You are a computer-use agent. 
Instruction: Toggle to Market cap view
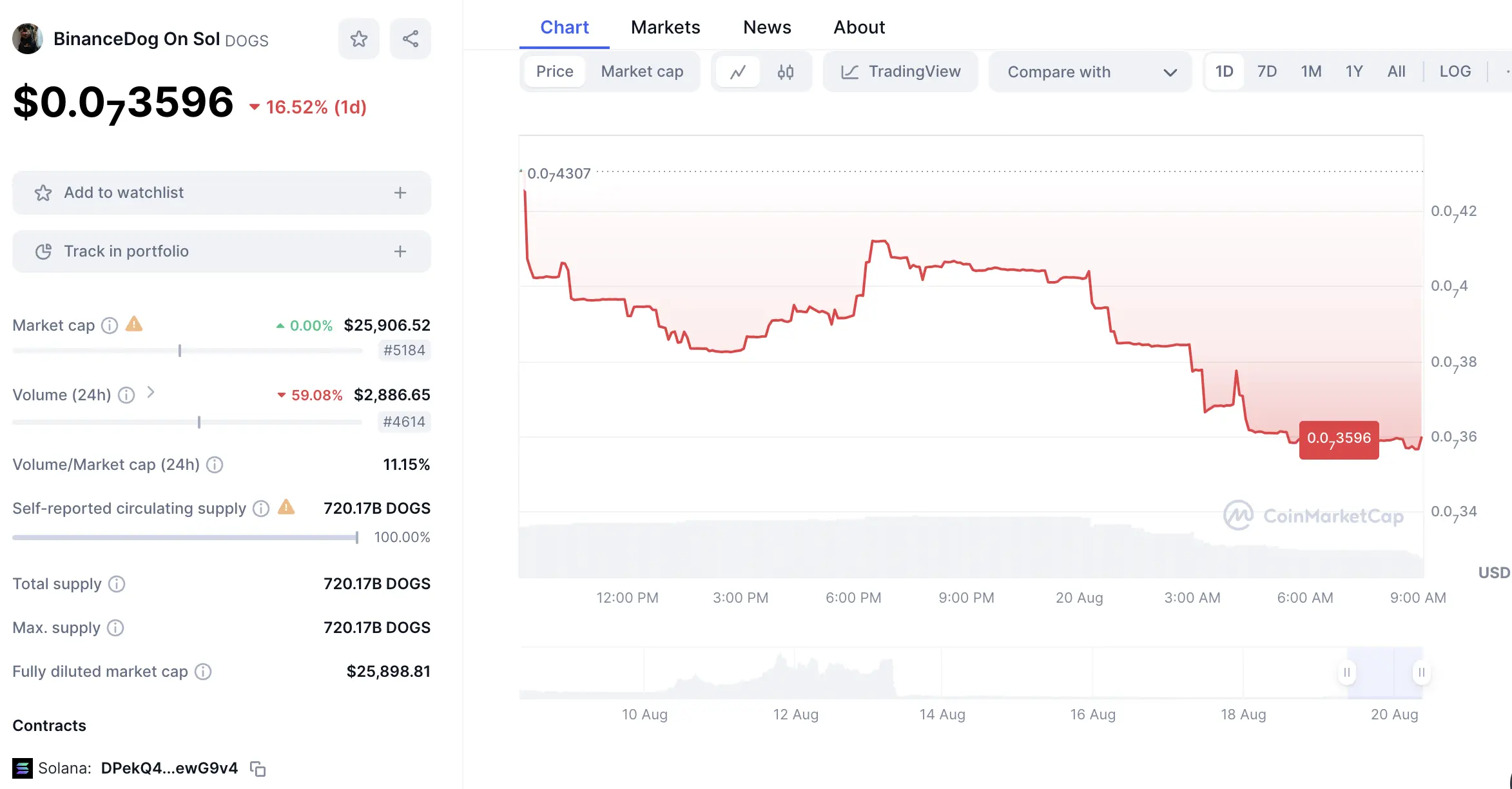[x=641, y=72]
